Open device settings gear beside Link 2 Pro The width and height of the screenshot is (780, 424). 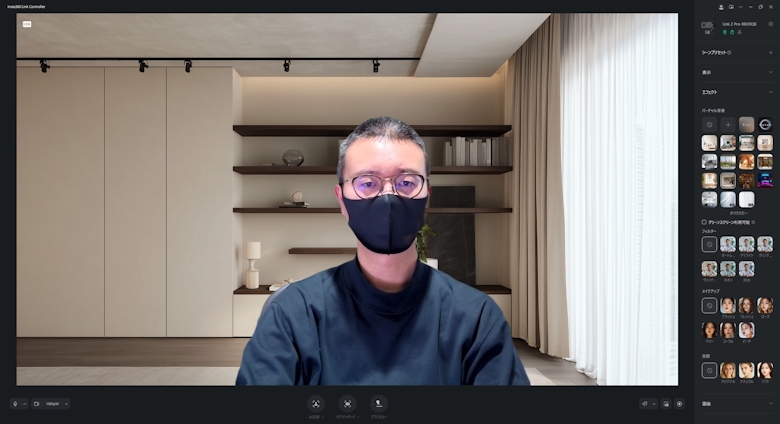coord(770,24)
